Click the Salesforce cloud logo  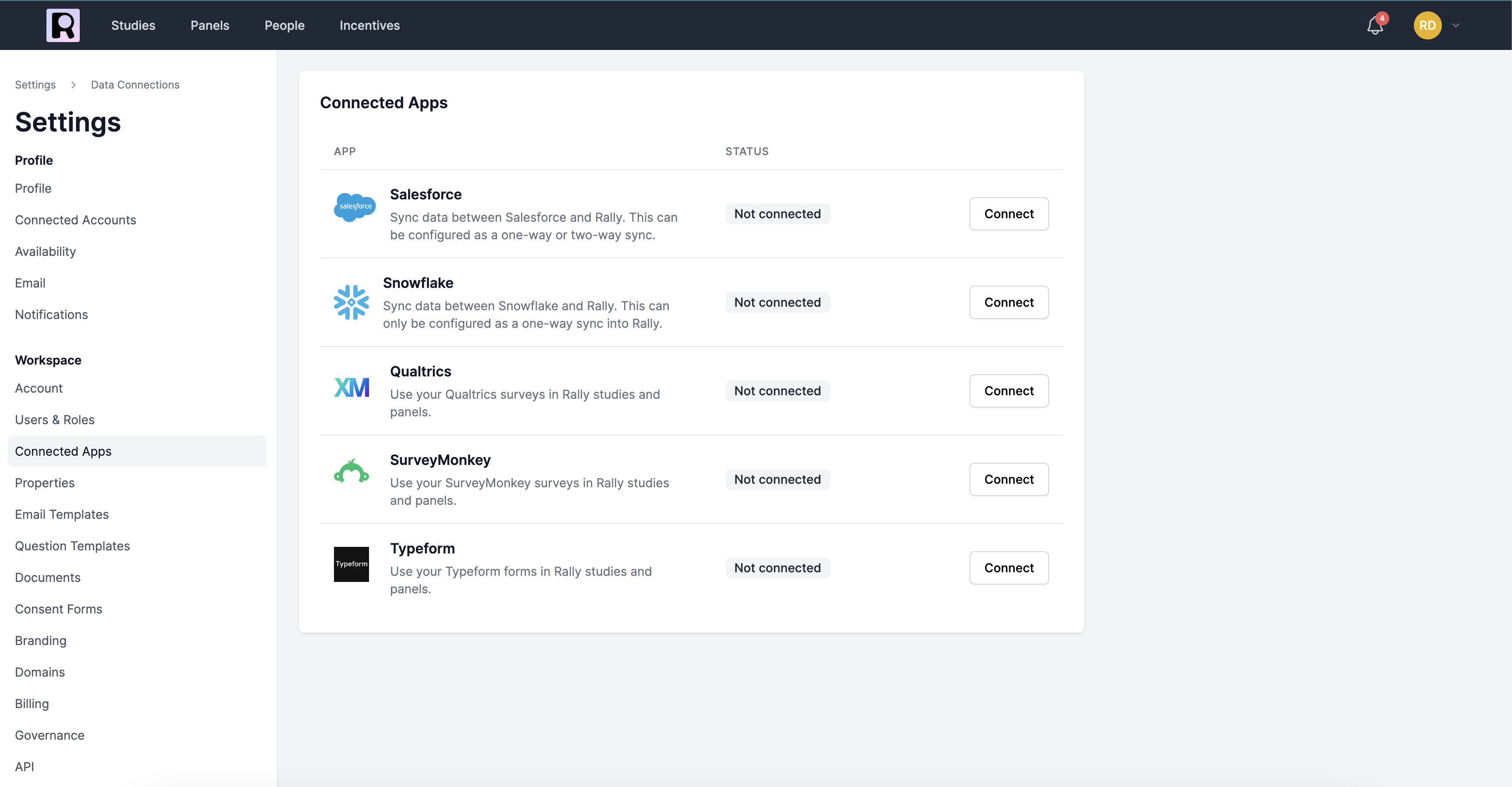(355, 206)
